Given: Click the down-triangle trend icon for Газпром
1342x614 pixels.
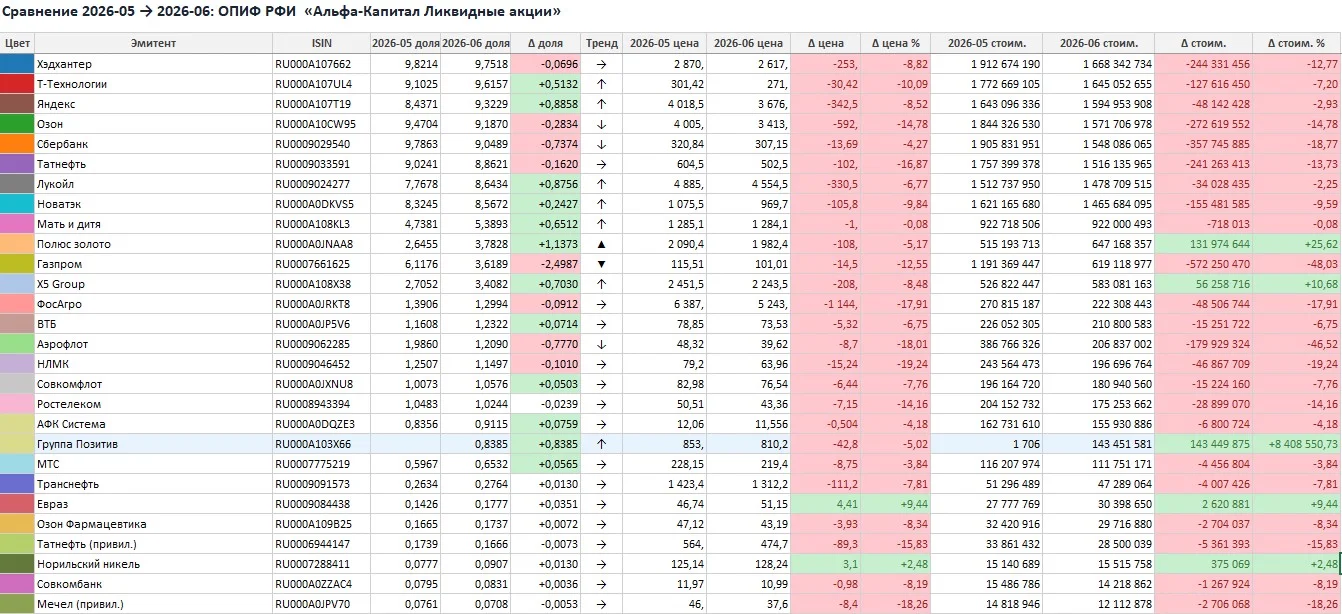Looking at the screenshot, I should 601,264.
